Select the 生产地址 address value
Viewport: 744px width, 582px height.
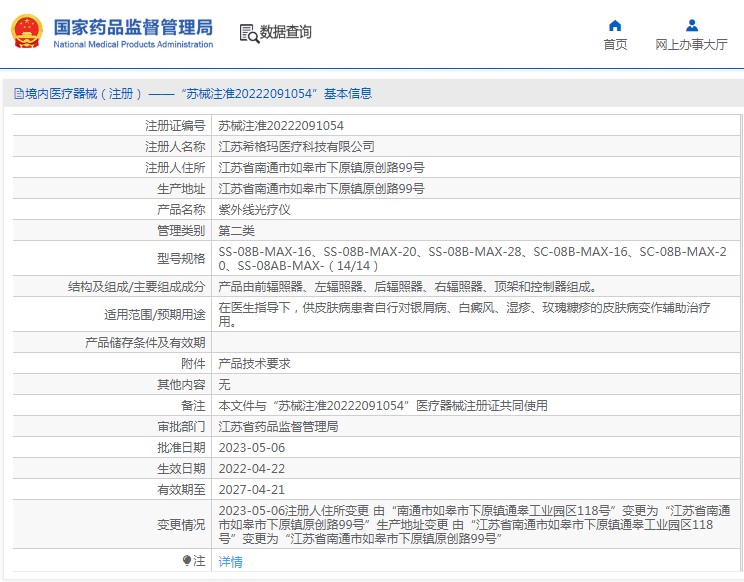coord(321,189)
